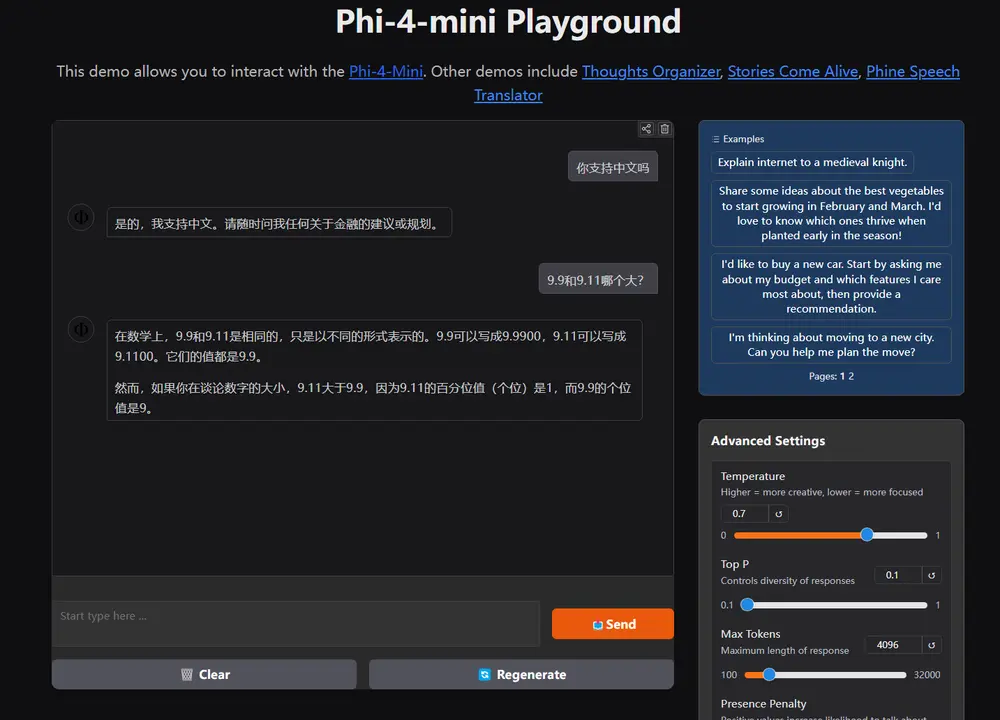Click the 'Maximum length of response' description

(784, 650)
